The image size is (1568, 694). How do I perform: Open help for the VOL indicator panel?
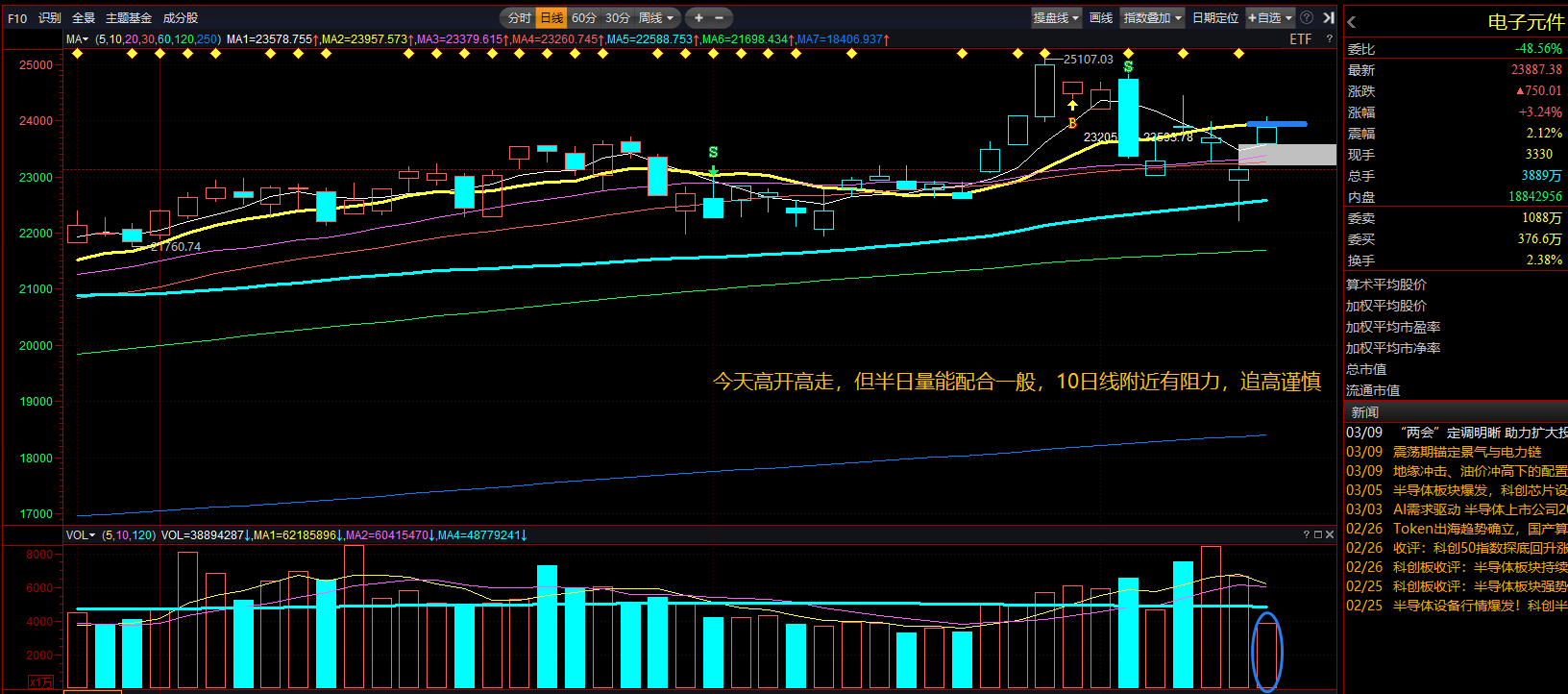tap(1307, 534)
